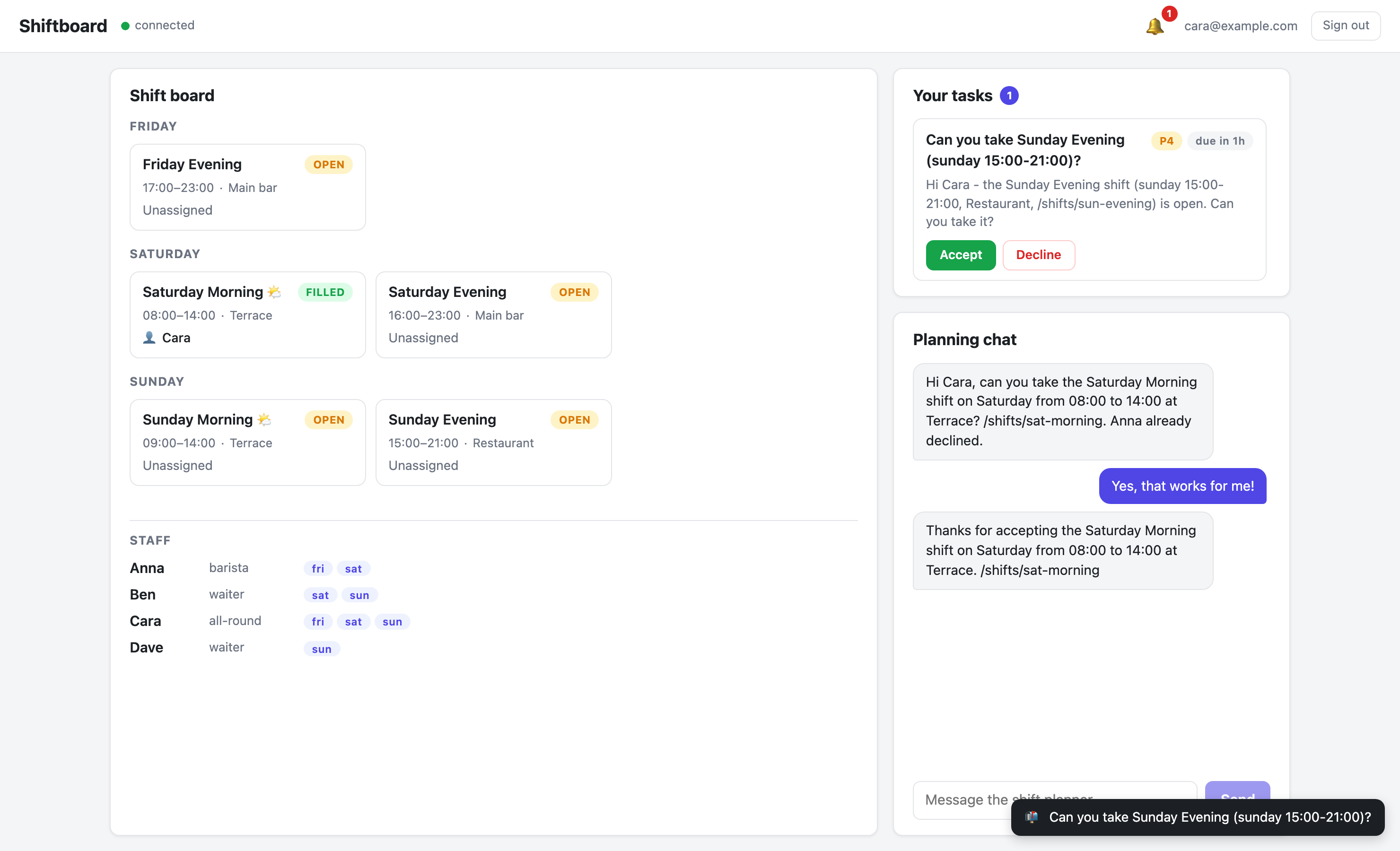The width and height of the screenshot is (1400, 851).
Task: Click the green connected status dot
Action: [x=125, y=26]
